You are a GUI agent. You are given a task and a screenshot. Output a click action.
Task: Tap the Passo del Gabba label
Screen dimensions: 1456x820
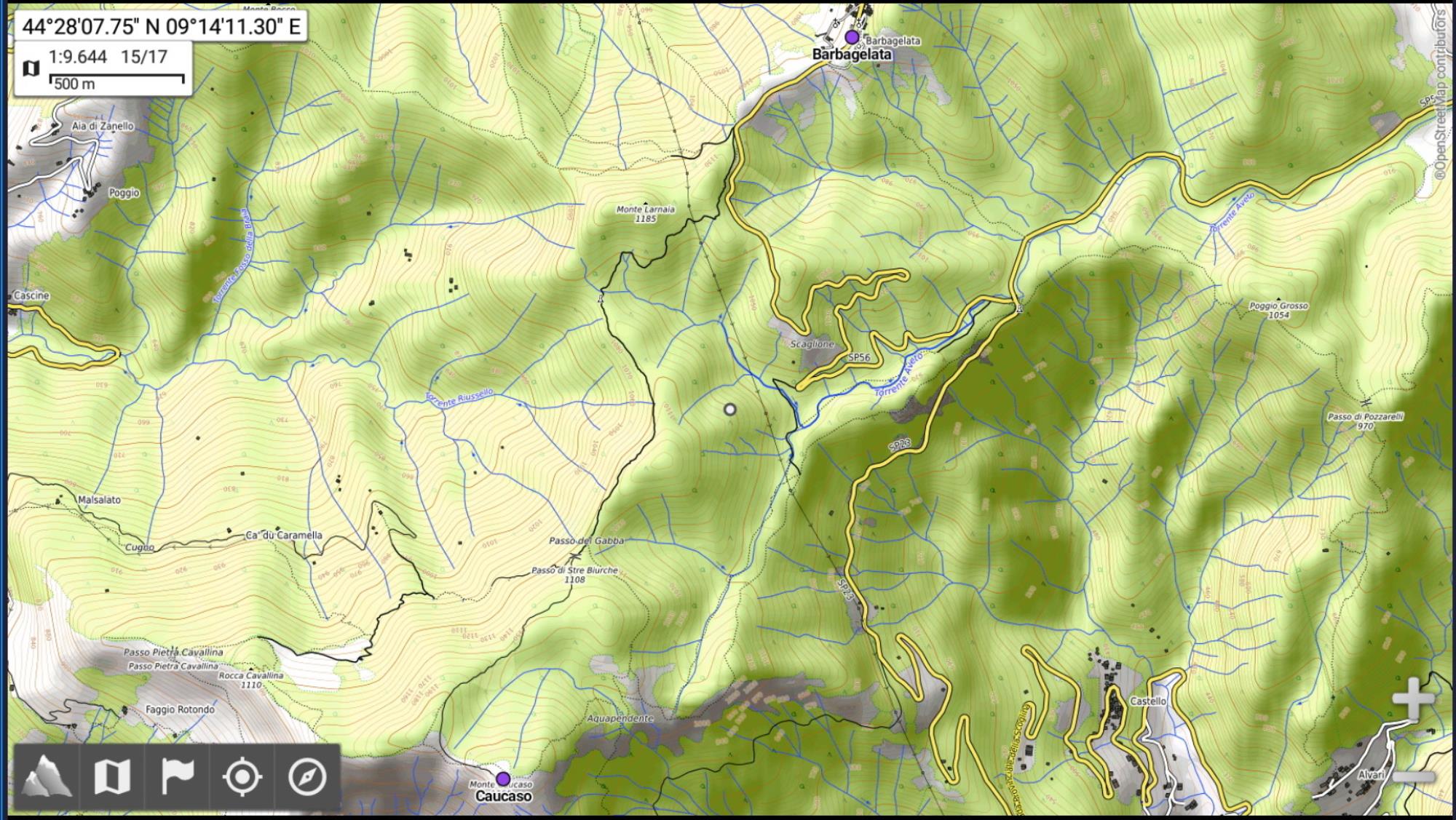586,541
